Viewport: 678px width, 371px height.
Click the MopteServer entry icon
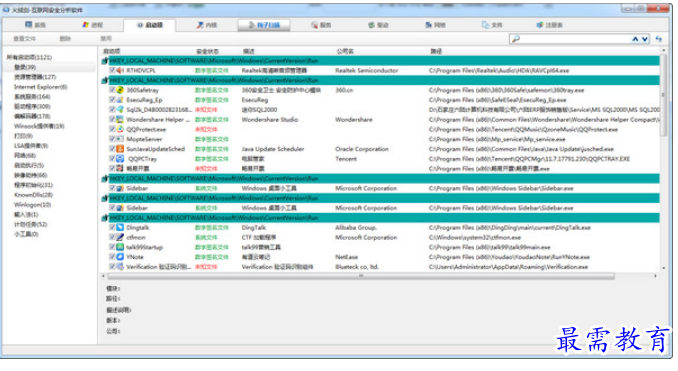(120, 139)
